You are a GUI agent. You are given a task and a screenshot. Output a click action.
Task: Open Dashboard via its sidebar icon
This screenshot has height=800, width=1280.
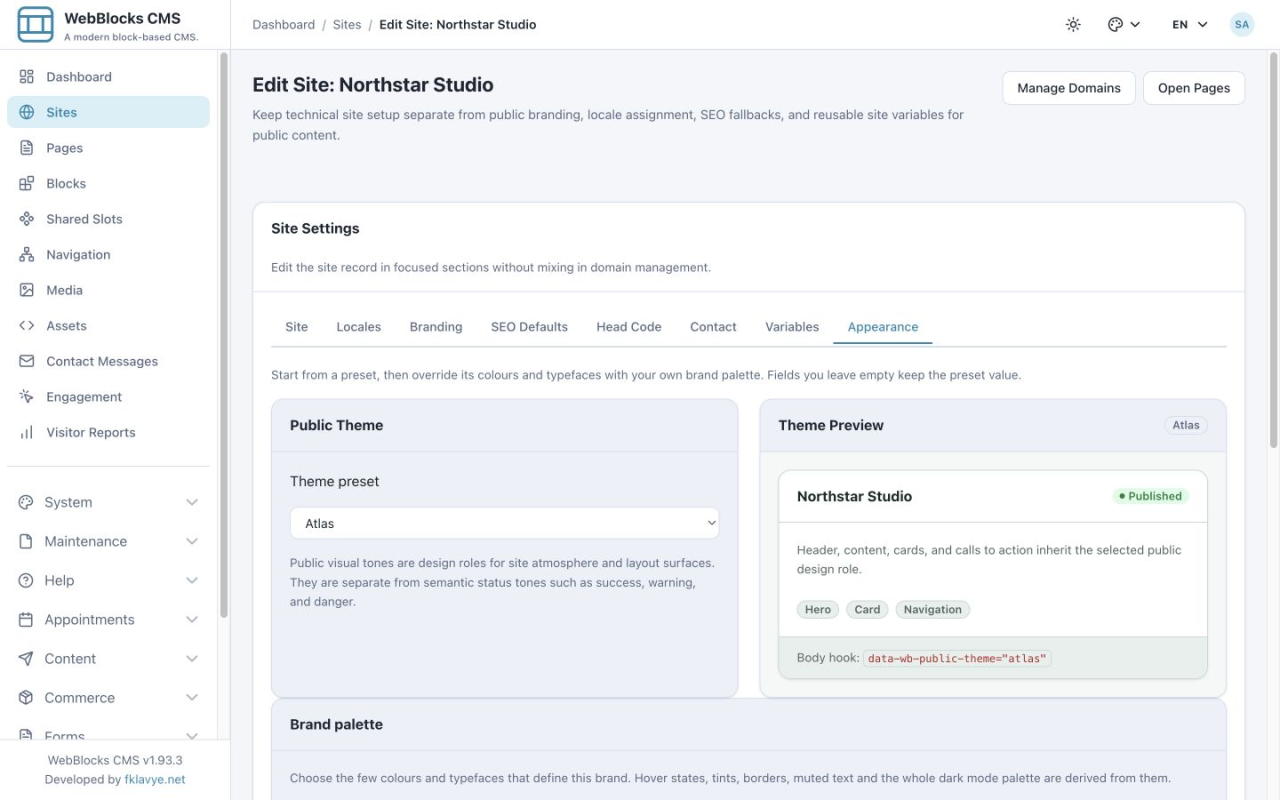tap(27, 77)
